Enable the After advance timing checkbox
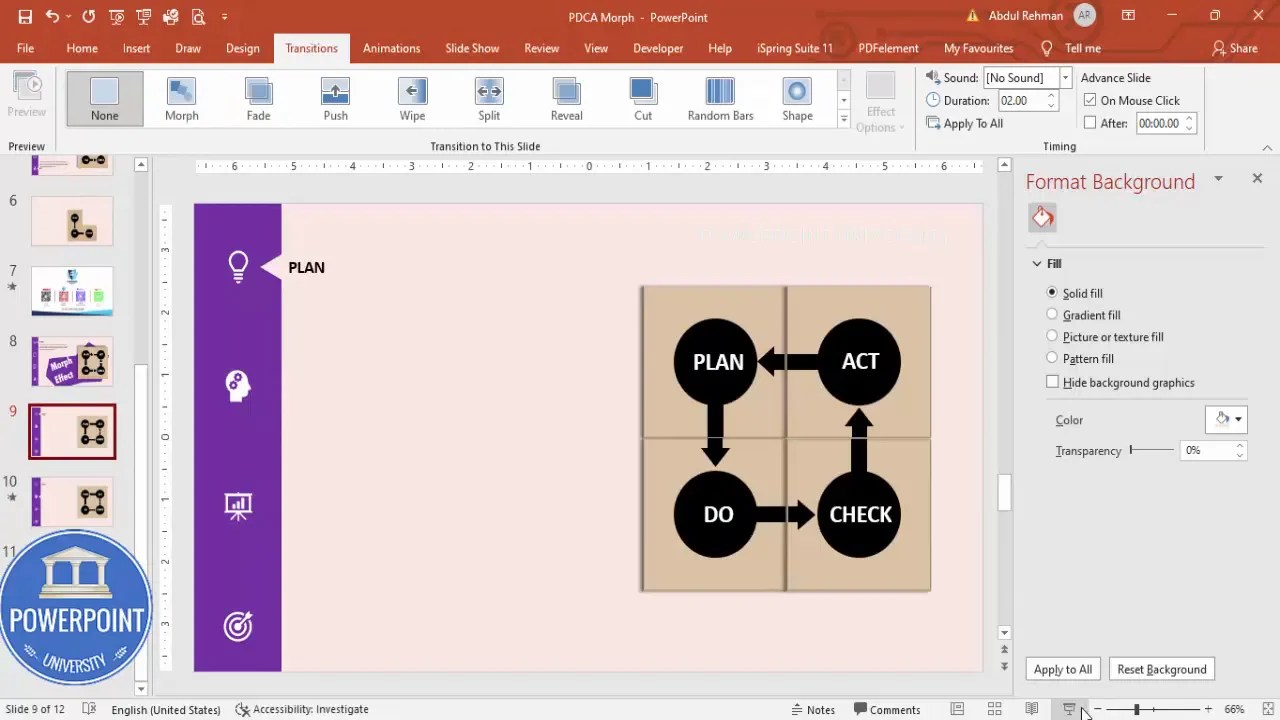Image resolution: width=1280 pixels, height=720 pixels. tap(1090, 123)
